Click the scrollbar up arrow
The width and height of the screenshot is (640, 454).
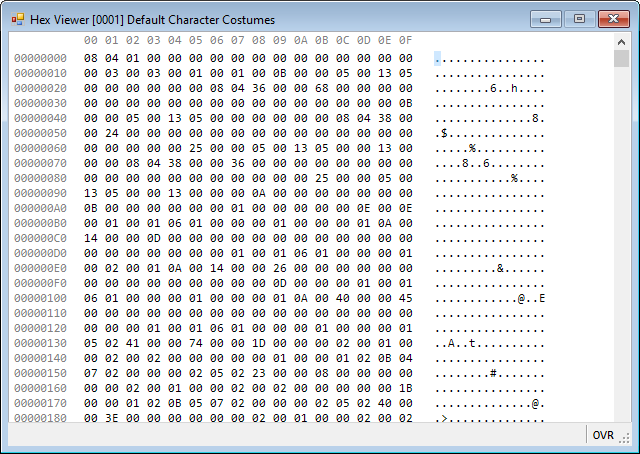click(x=621, y=41)
